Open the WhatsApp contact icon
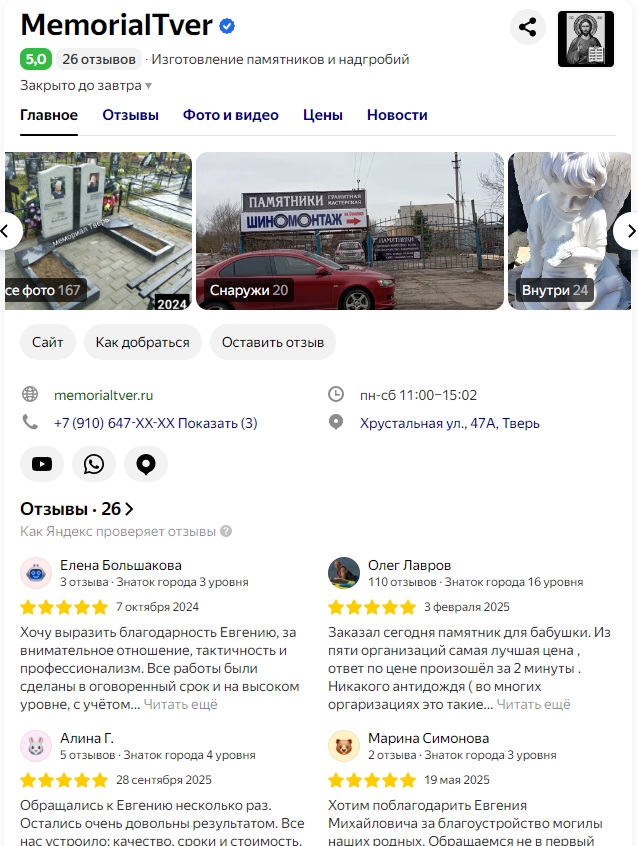Screen dimensions: 638x846 94,464
